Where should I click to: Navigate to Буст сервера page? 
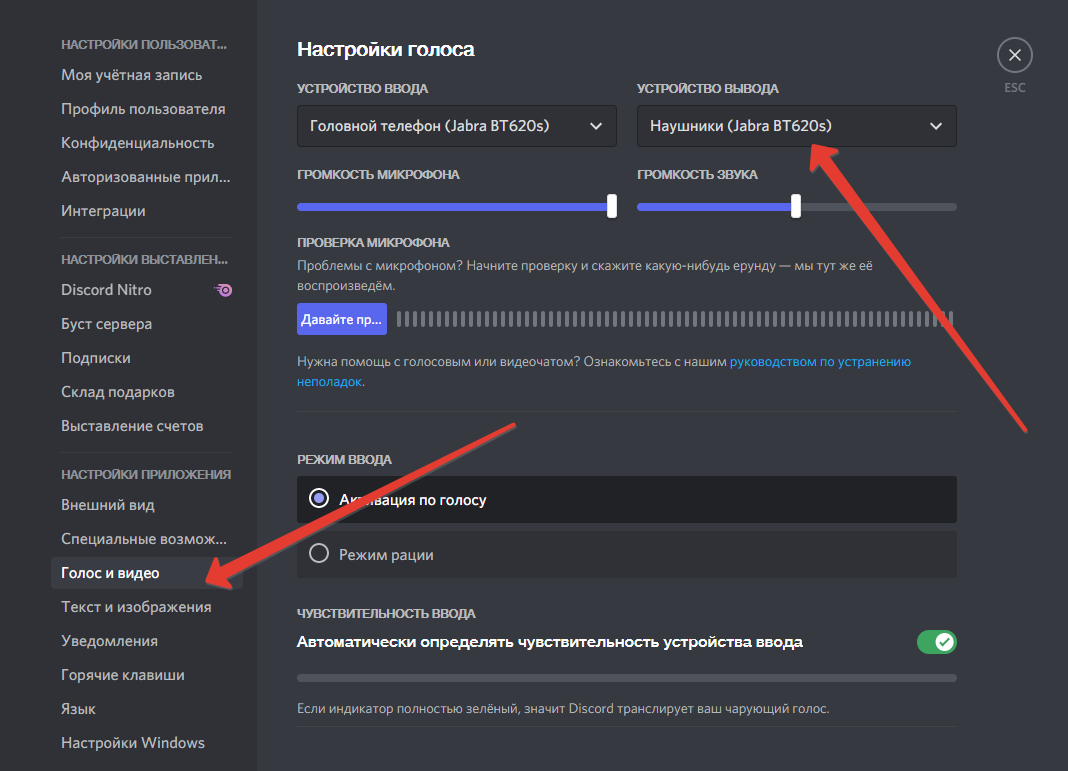point(106,324)
